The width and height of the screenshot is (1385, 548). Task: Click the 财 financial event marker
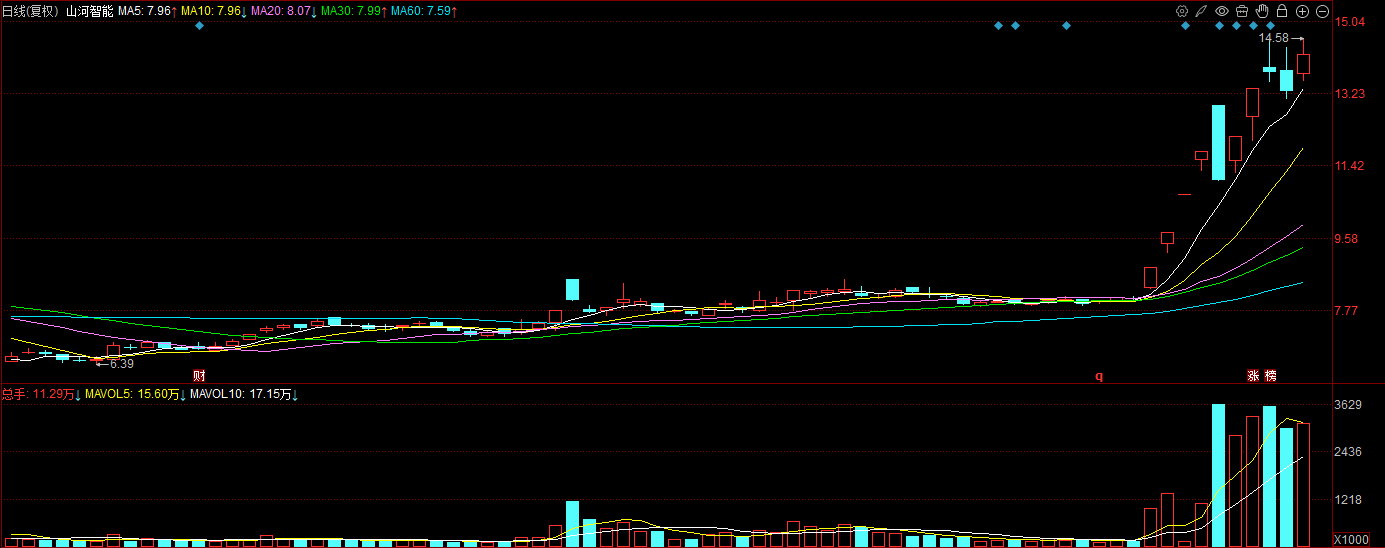tap(199, 376)
